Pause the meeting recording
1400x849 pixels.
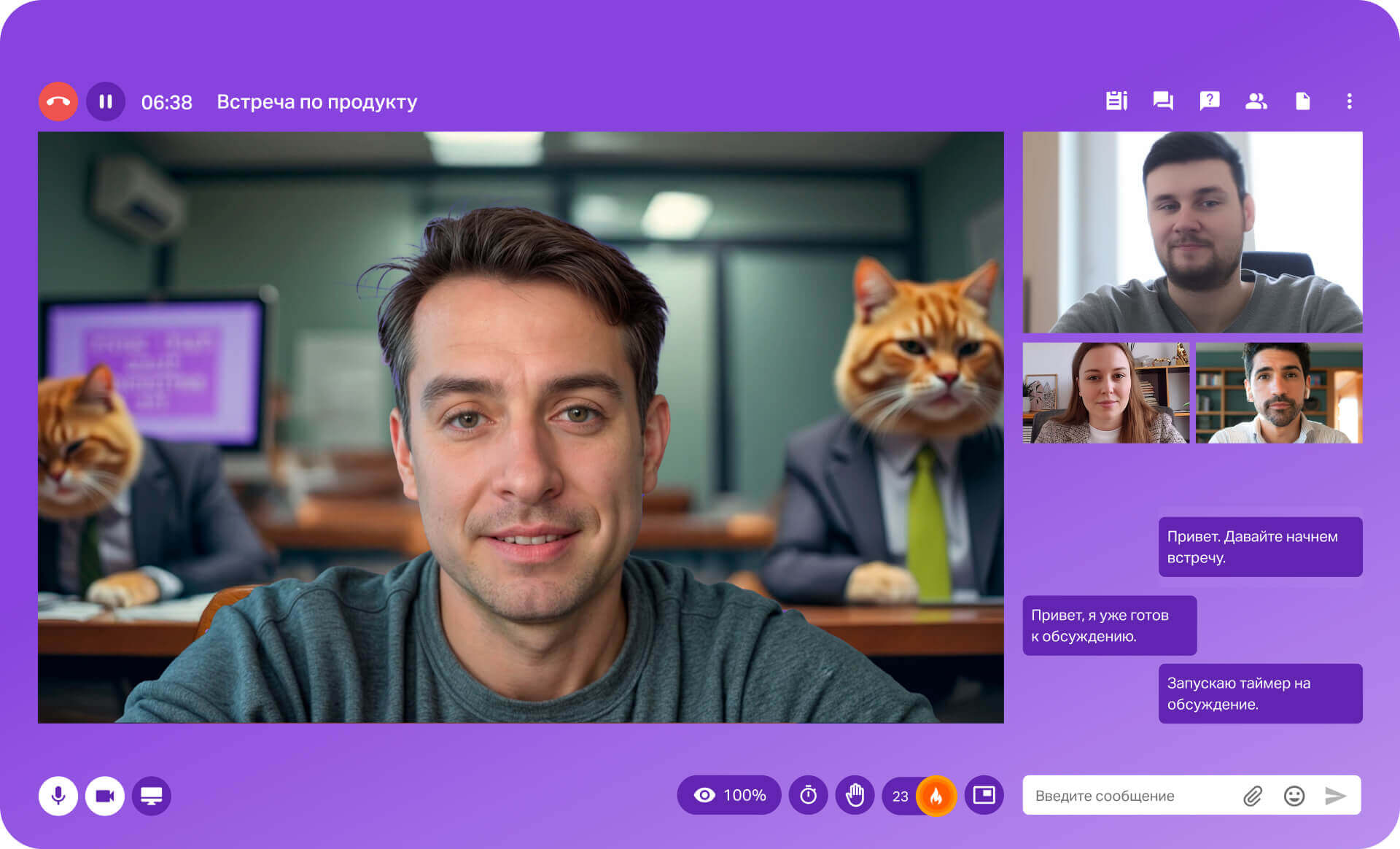tap(106, 101)
